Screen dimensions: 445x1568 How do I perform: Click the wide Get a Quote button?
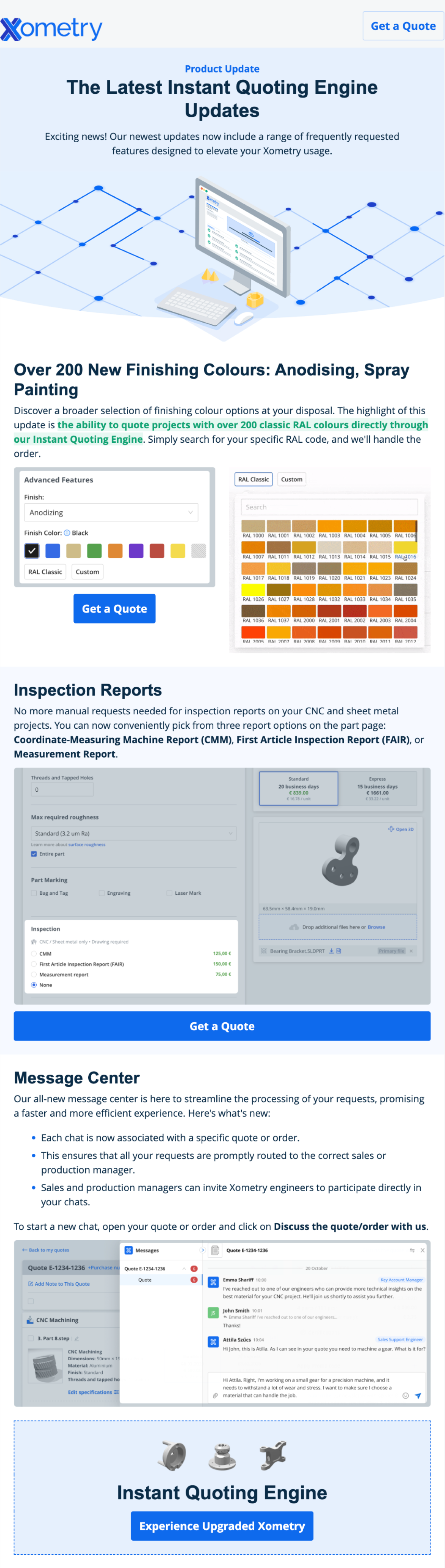point(222,1026)
